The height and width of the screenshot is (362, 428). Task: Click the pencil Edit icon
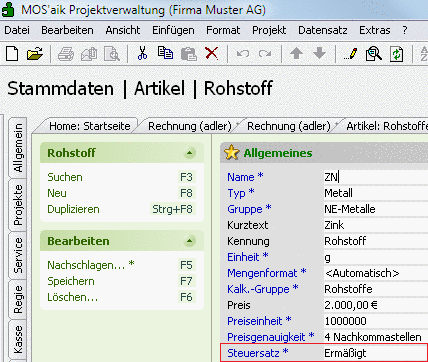[x=351, y=54]
